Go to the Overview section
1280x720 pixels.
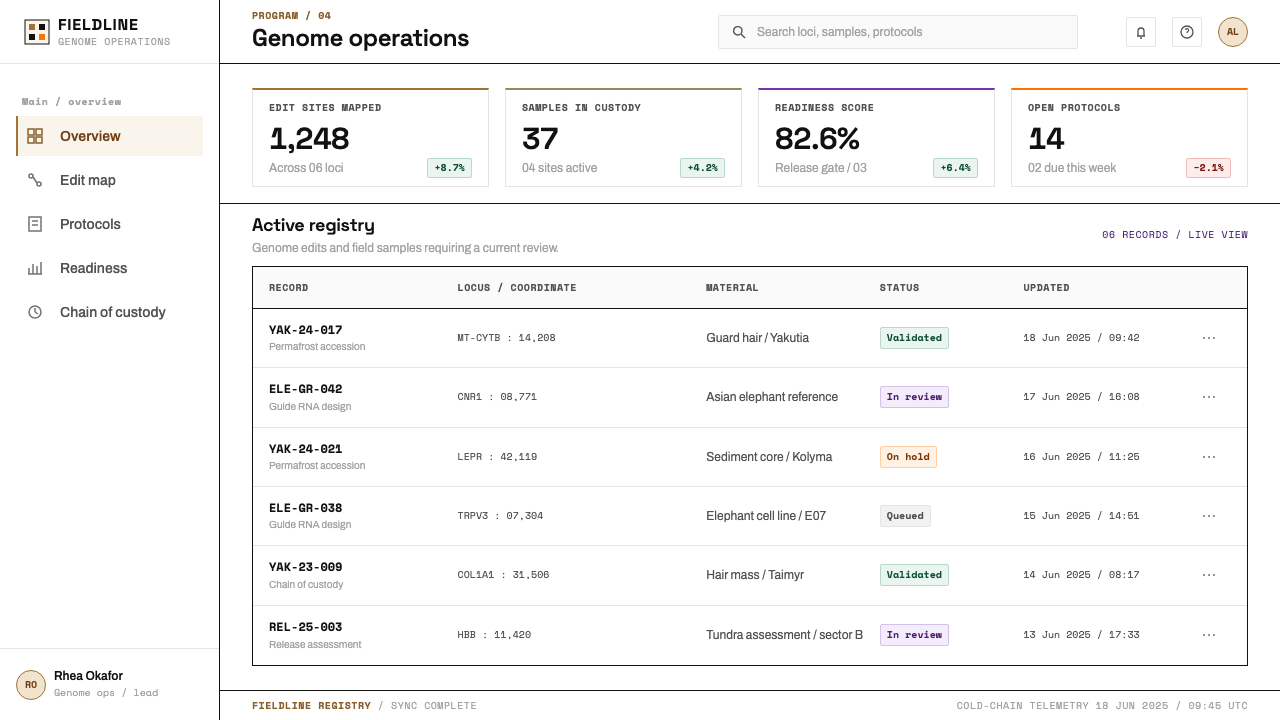(110, 136)
